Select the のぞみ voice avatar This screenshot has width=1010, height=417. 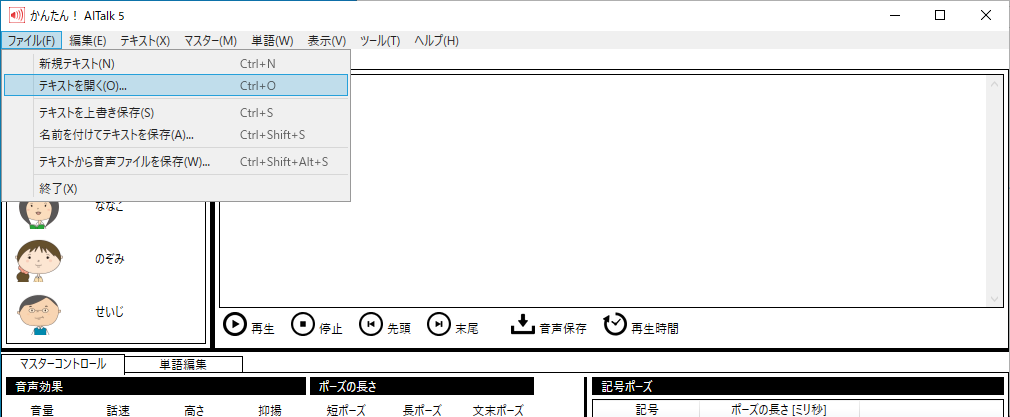point(37,261)
